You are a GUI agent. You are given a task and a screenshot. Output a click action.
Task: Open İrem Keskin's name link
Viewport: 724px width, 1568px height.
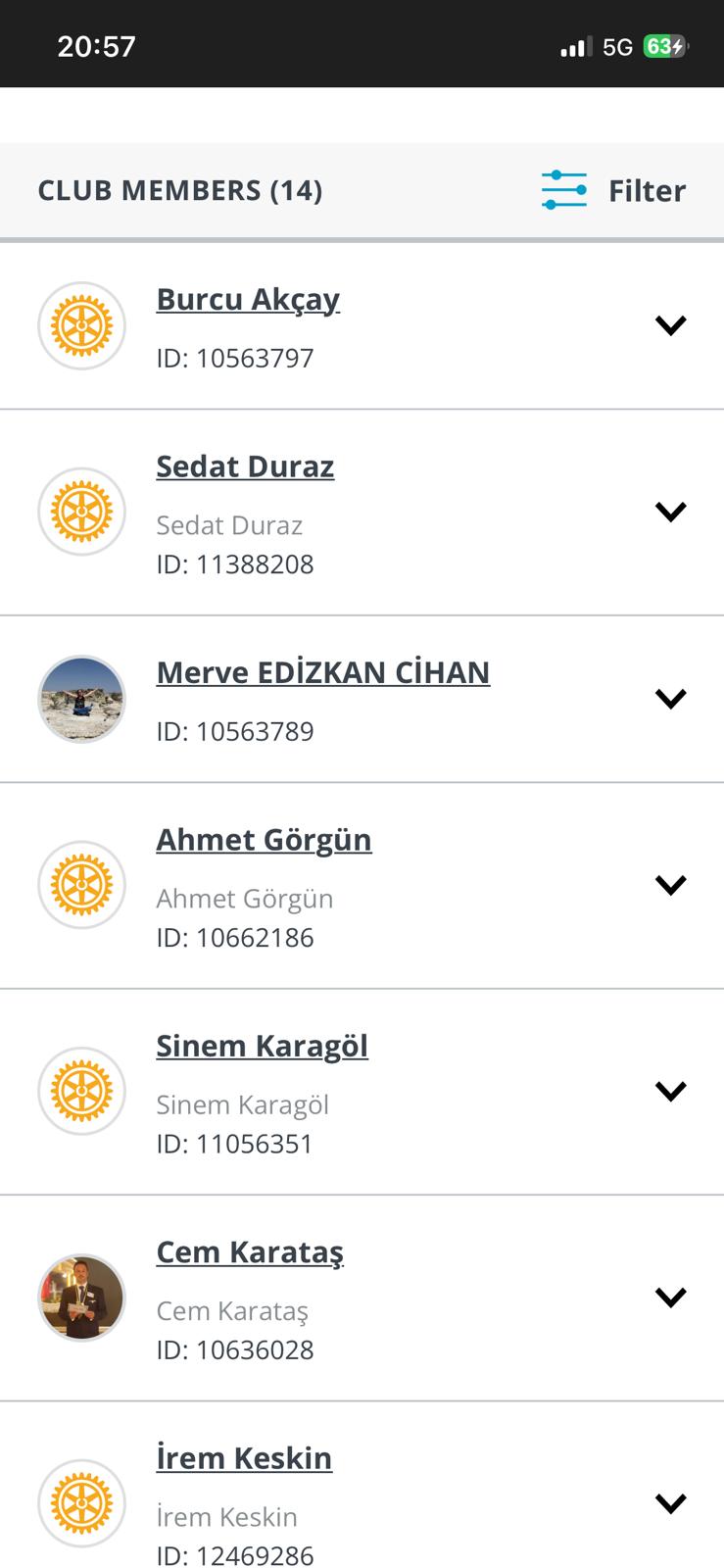pyautogui.click(x=244, y=1458)
